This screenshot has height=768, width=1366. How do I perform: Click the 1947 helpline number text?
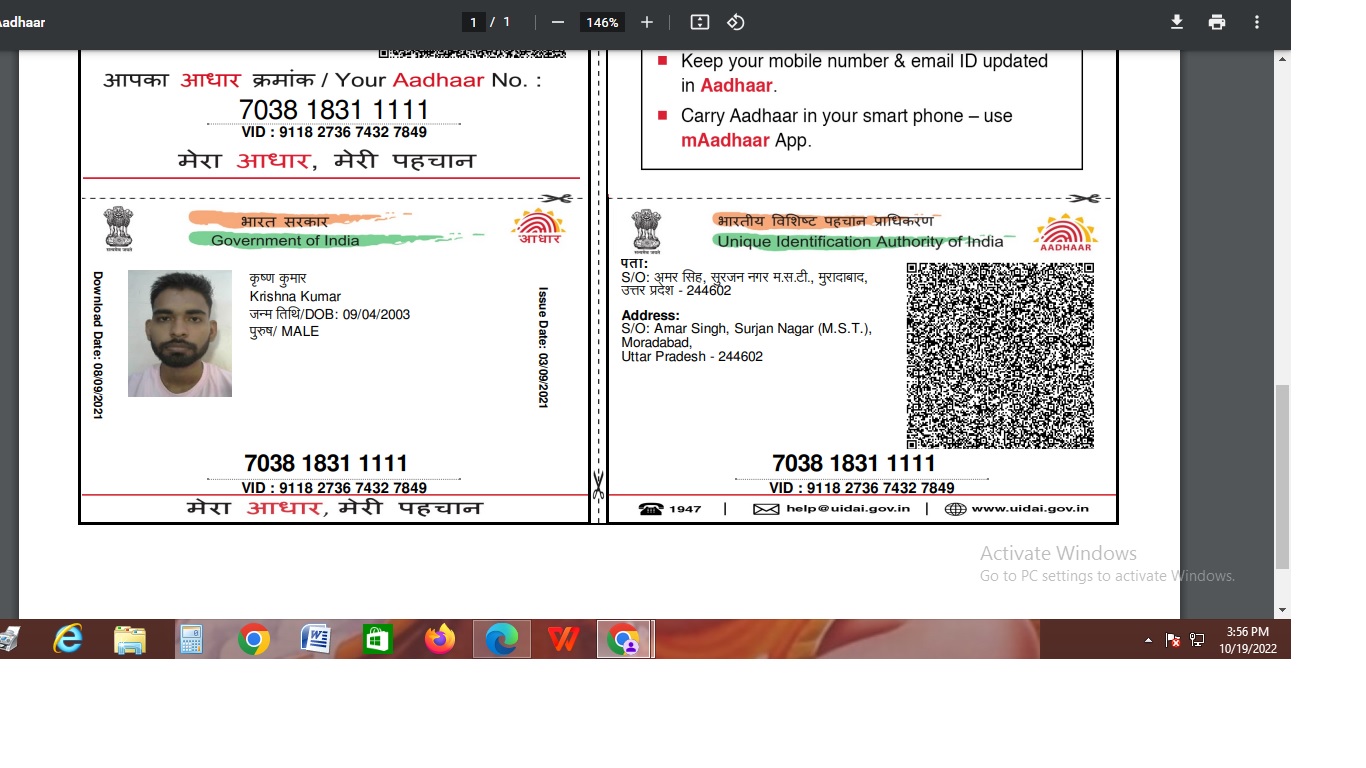[685, 509]
